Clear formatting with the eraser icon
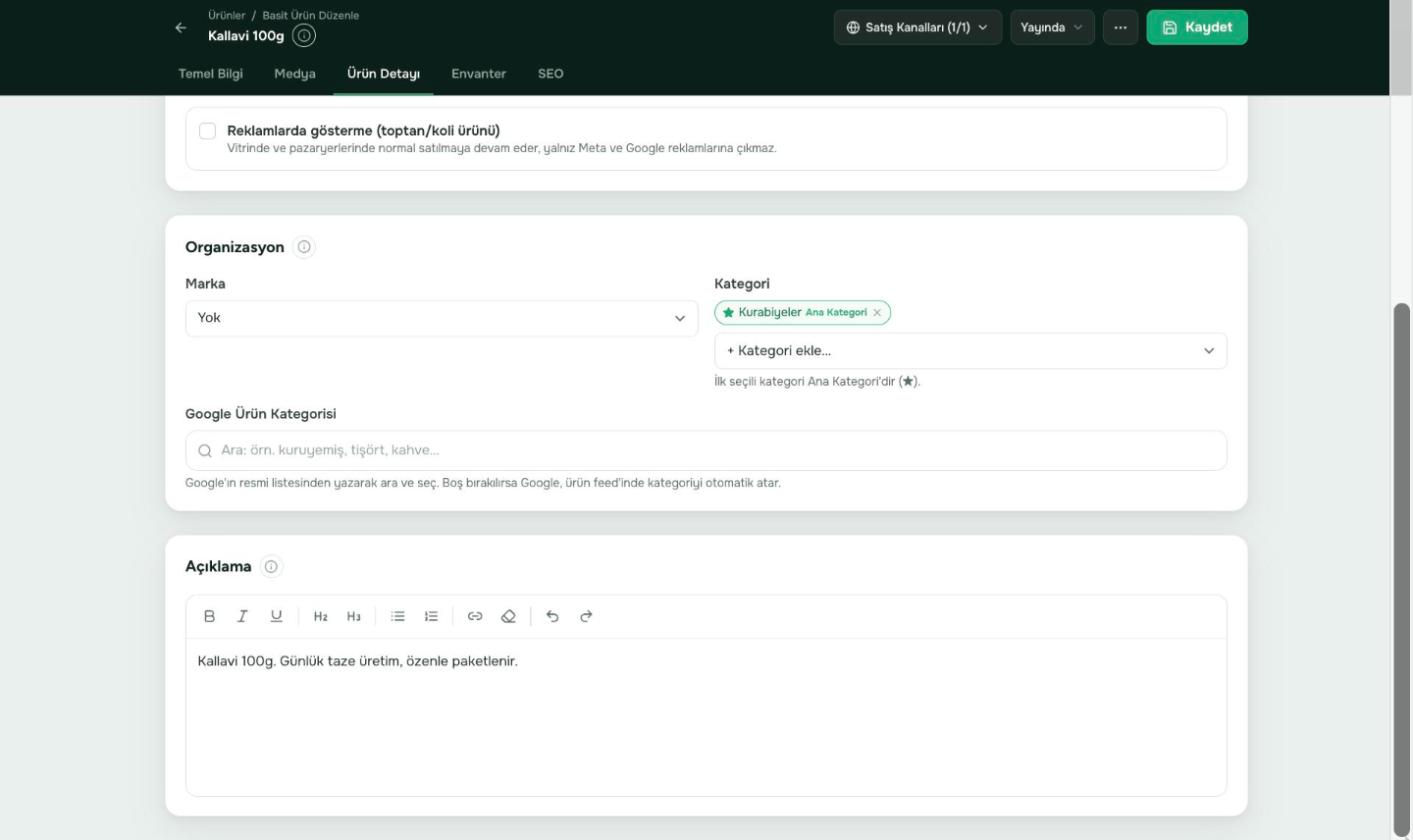 508,617
